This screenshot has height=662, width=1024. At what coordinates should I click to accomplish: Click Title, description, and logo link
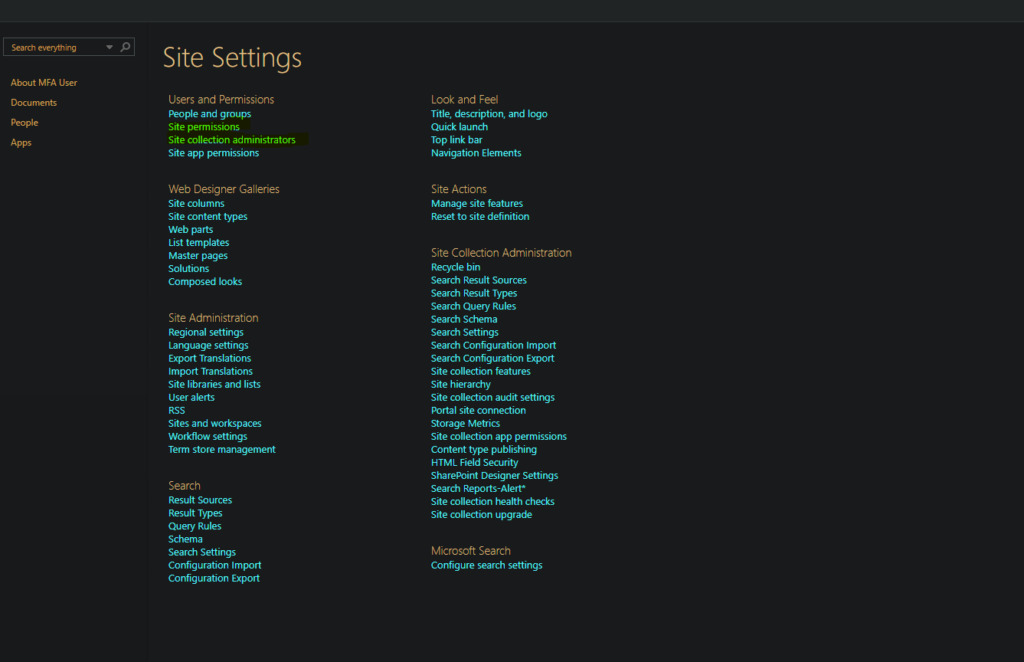[x=489, y=114]
